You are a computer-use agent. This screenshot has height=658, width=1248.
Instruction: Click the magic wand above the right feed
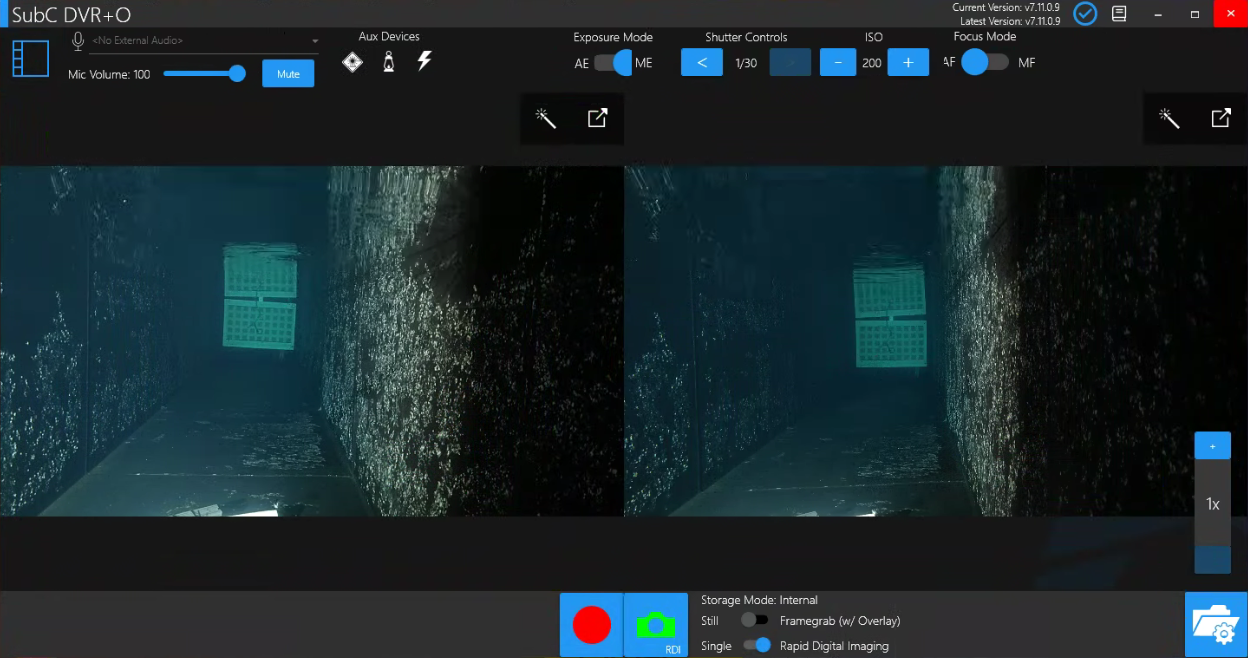(1169, 119)
